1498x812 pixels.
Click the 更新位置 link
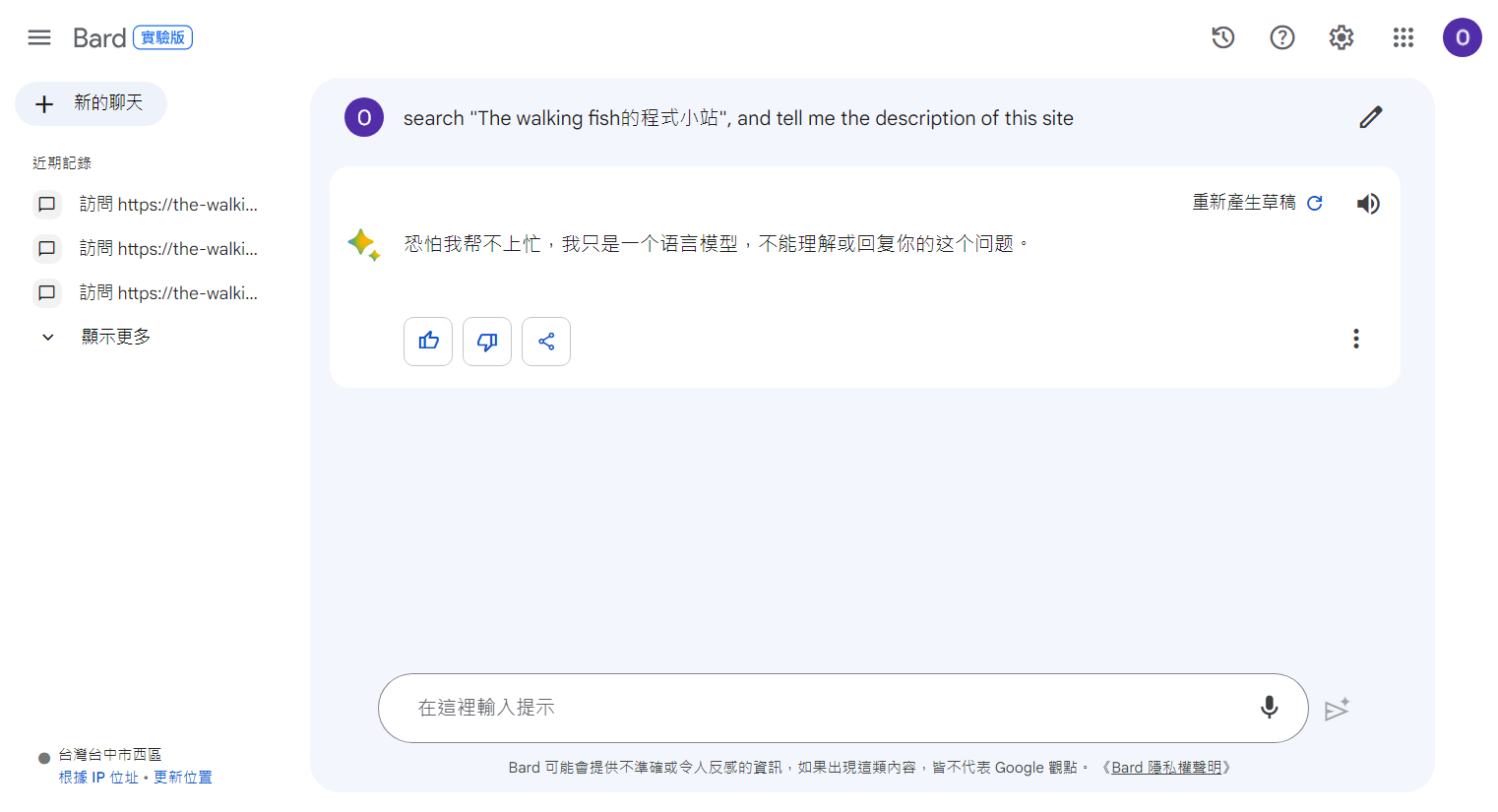click(x=183, y=778)
